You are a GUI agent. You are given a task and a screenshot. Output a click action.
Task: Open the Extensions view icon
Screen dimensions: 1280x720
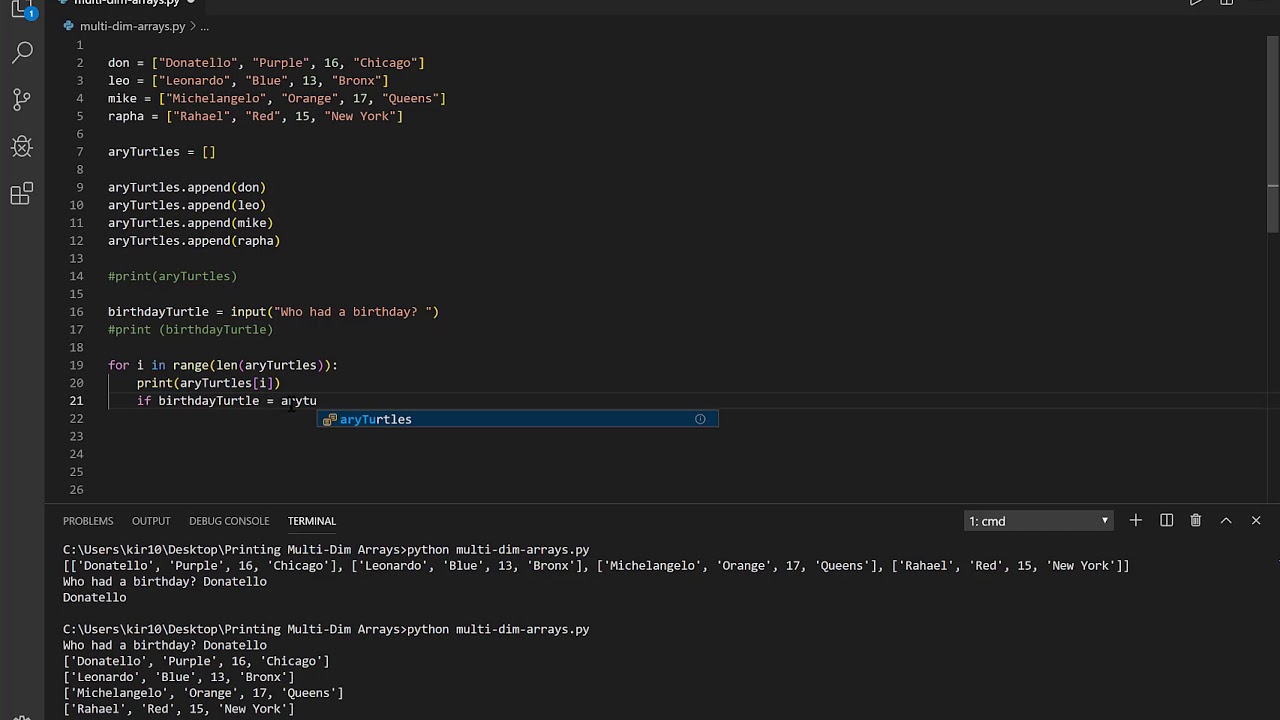(x=22, y=194)
